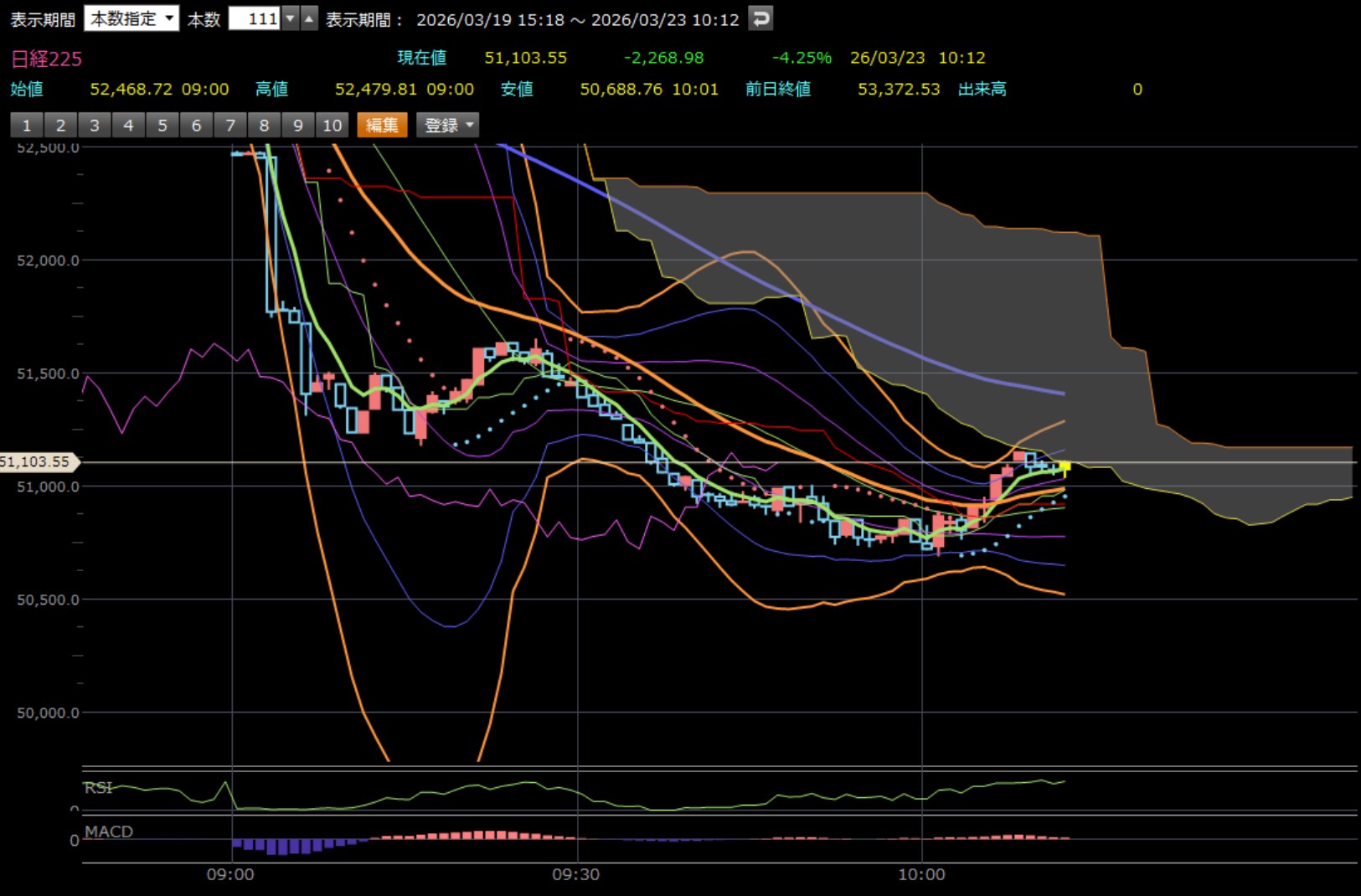
Task: Increase bar count with up arrow
Action: tap(309, 18)
